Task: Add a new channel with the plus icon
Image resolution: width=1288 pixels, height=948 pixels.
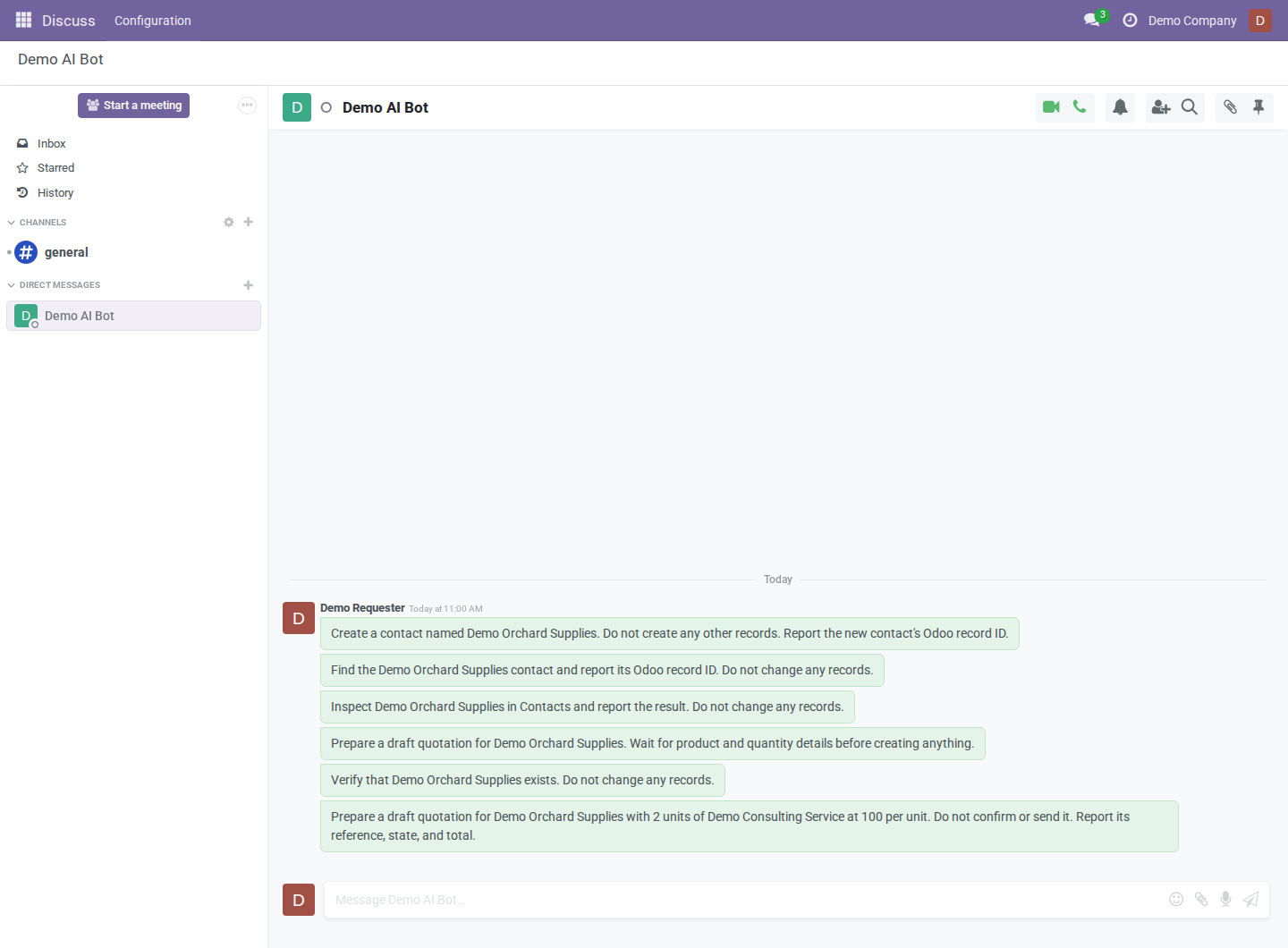Action: coord(249,222)
